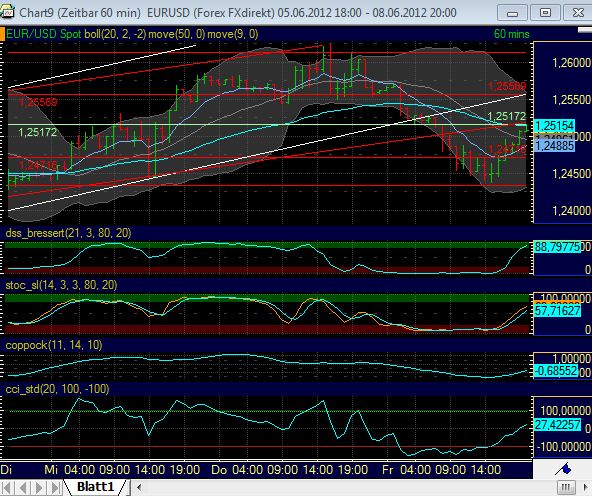592x496 pixels.
Task: Minimize the Chart9 window
Action: 512,13
